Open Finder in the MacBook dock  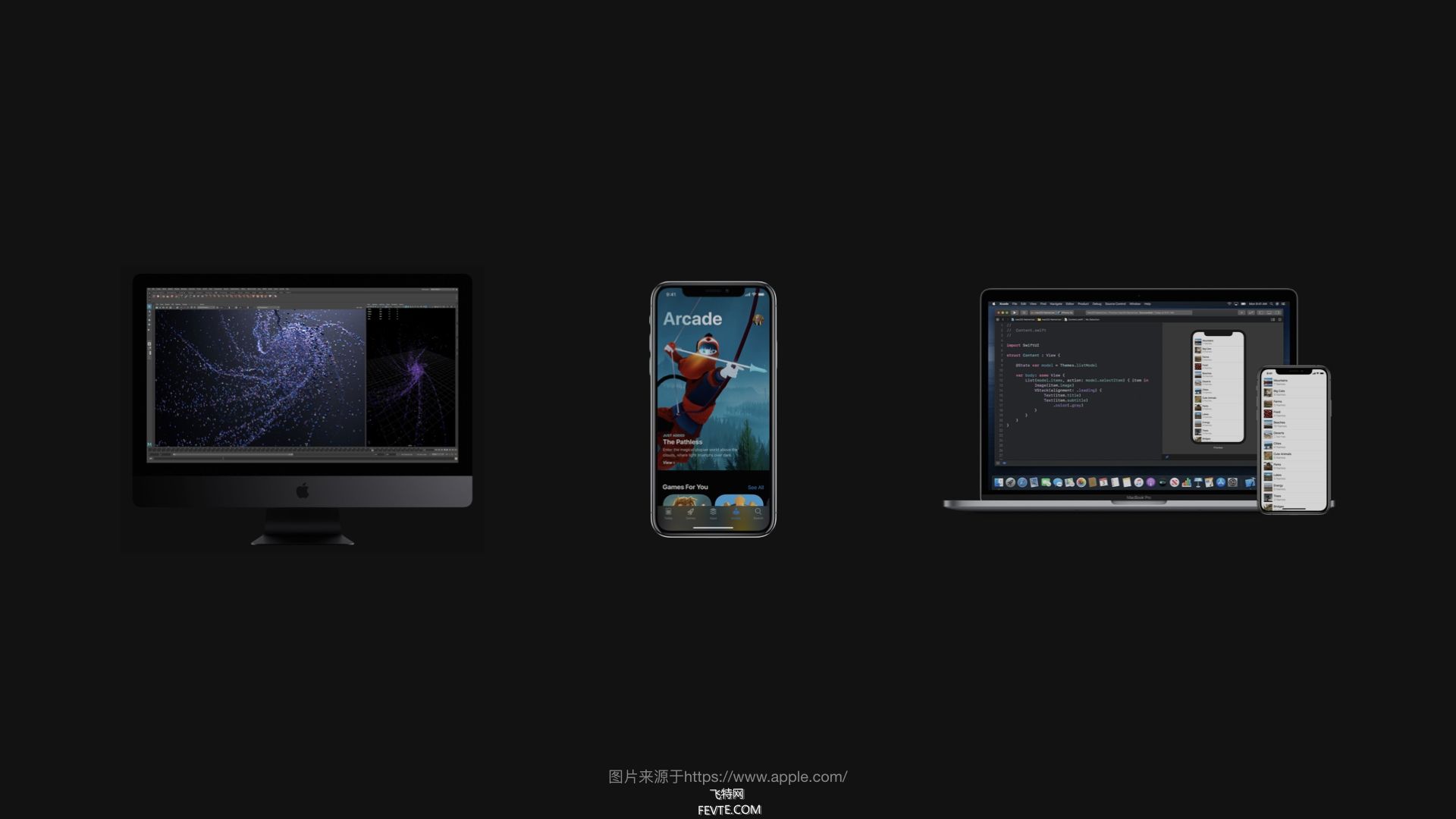[999, 482]
